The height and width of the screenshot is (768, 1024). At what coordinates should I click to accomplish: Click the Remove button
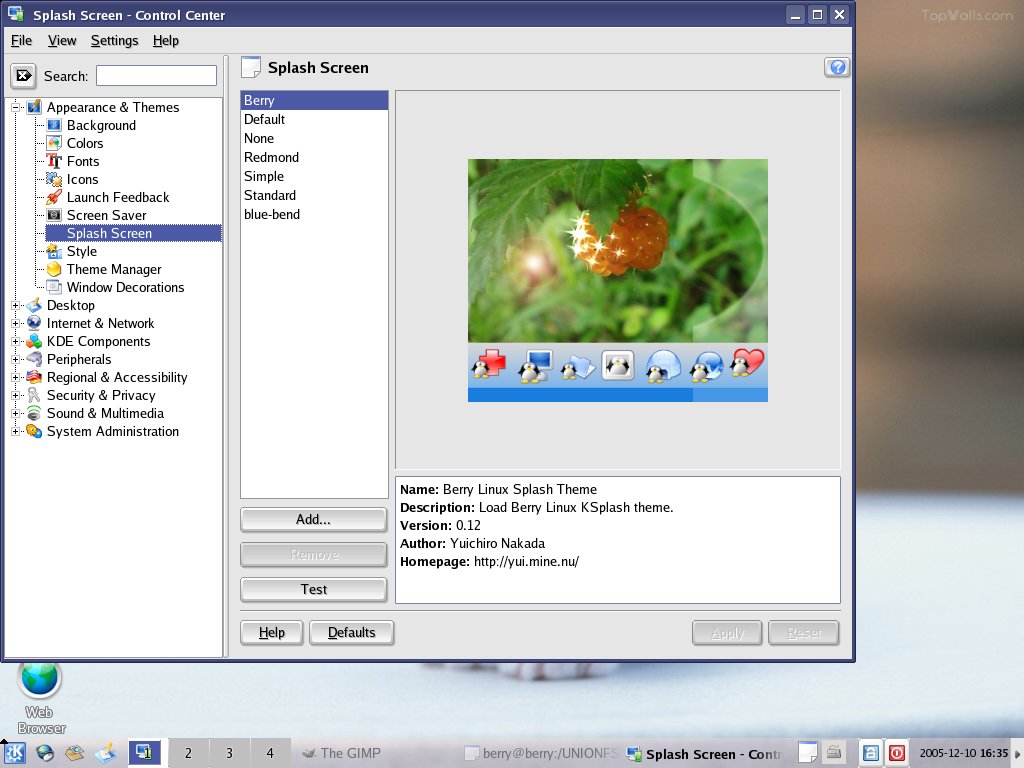pyautogui.click(x=313, y=555)
